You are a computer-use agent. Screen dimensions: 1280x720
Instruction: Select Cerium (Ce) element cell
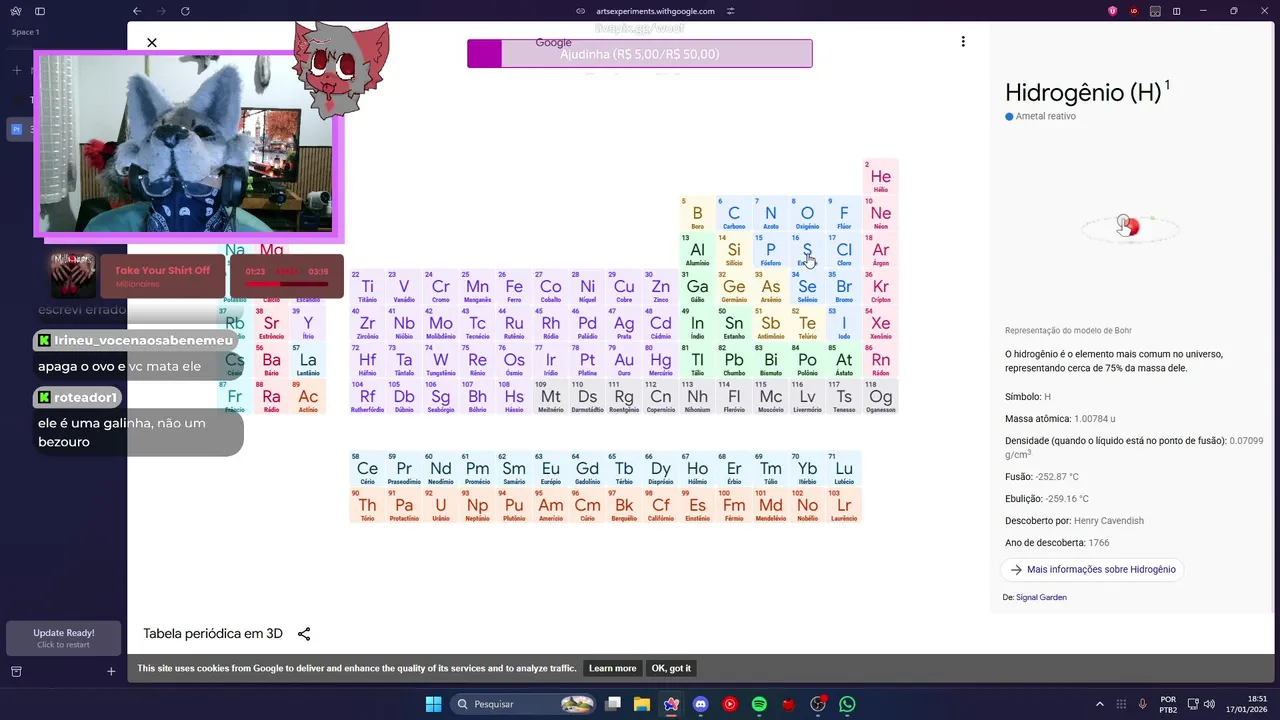(x=367, y=469)
